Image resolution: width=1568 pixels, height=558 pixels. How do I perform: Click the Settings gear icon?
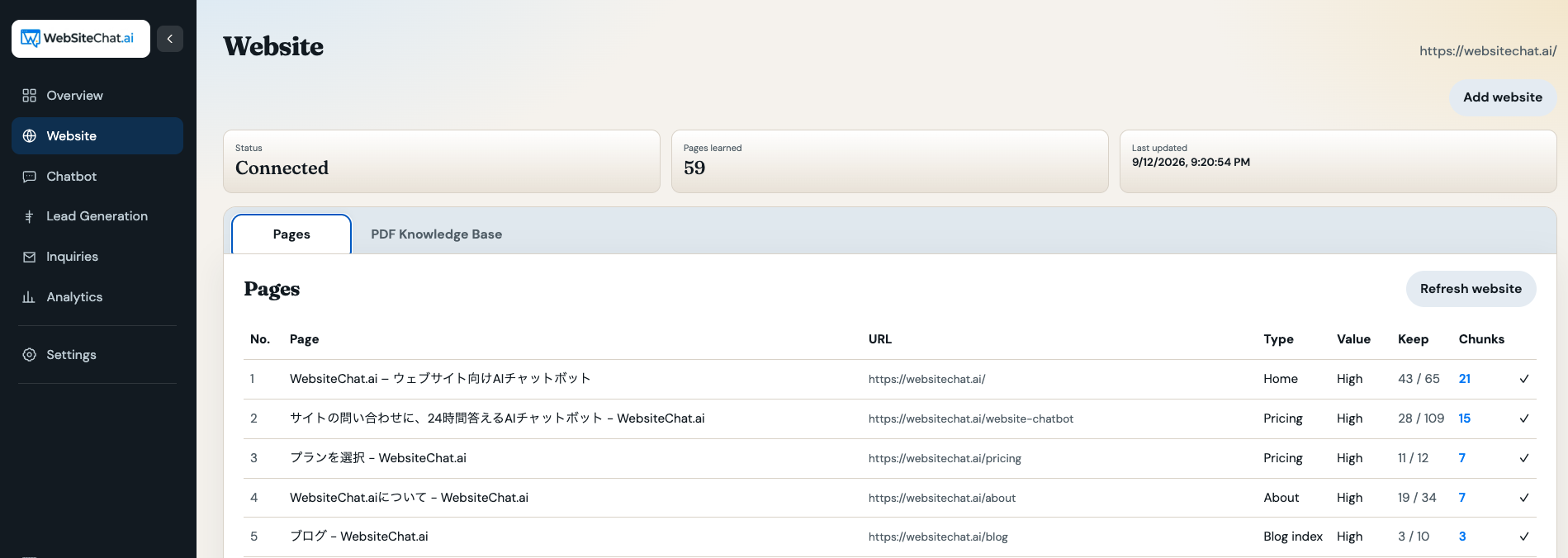30,355
